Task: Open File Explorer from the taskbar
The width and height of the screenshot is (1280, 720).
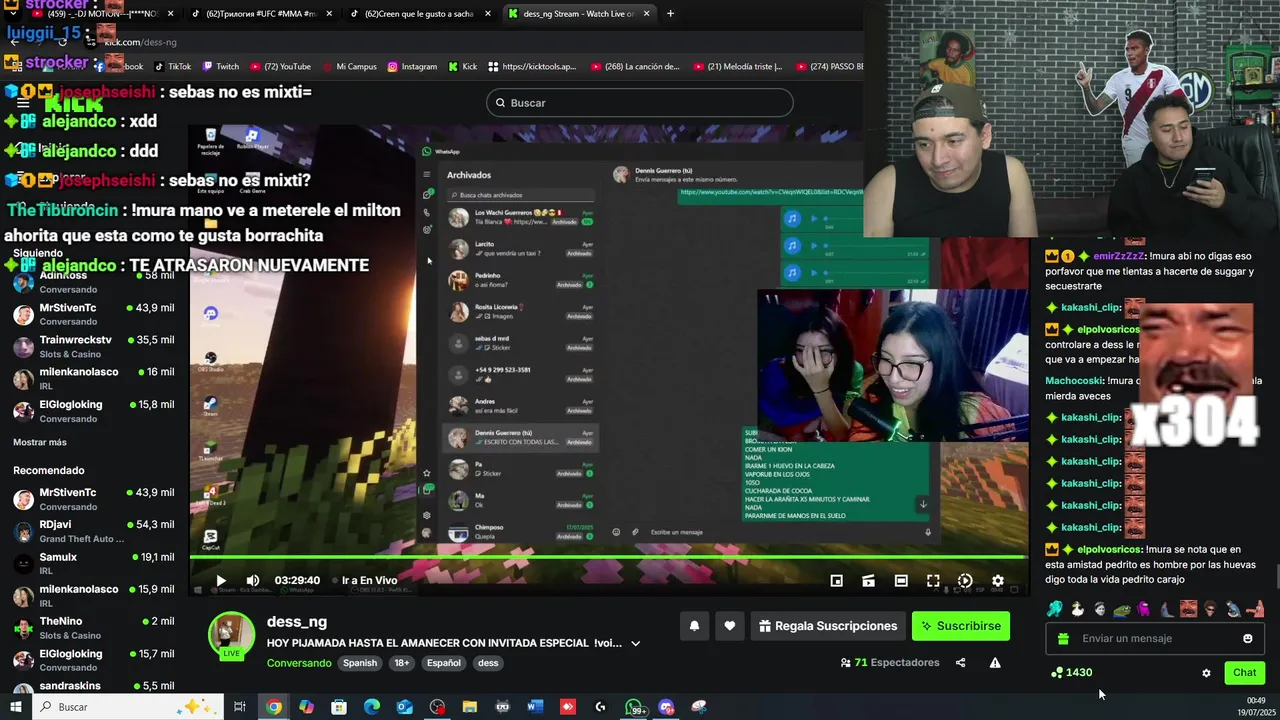Action: coord(469,707)
